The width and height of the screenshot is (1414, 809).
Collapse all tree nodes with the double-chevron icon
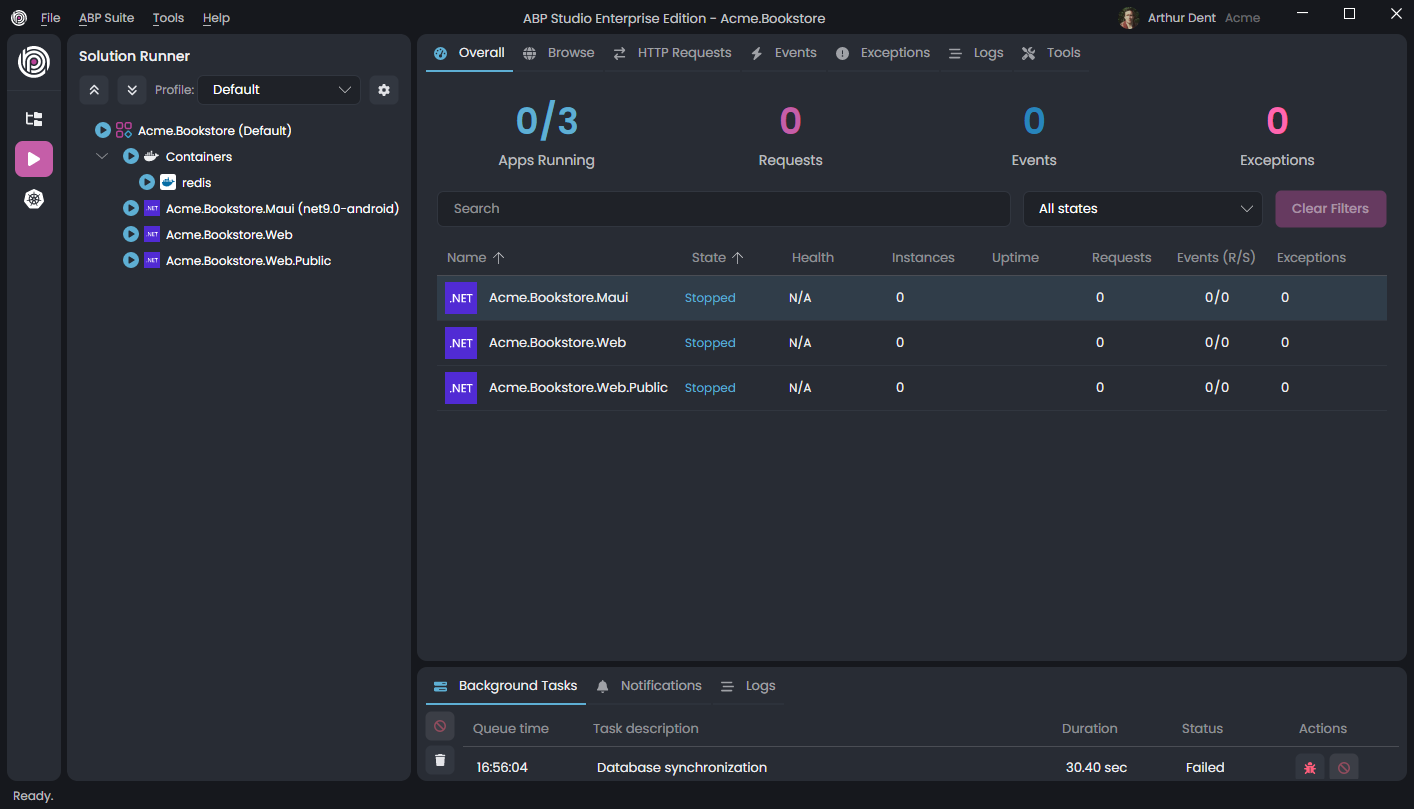[x=94, y=89]
